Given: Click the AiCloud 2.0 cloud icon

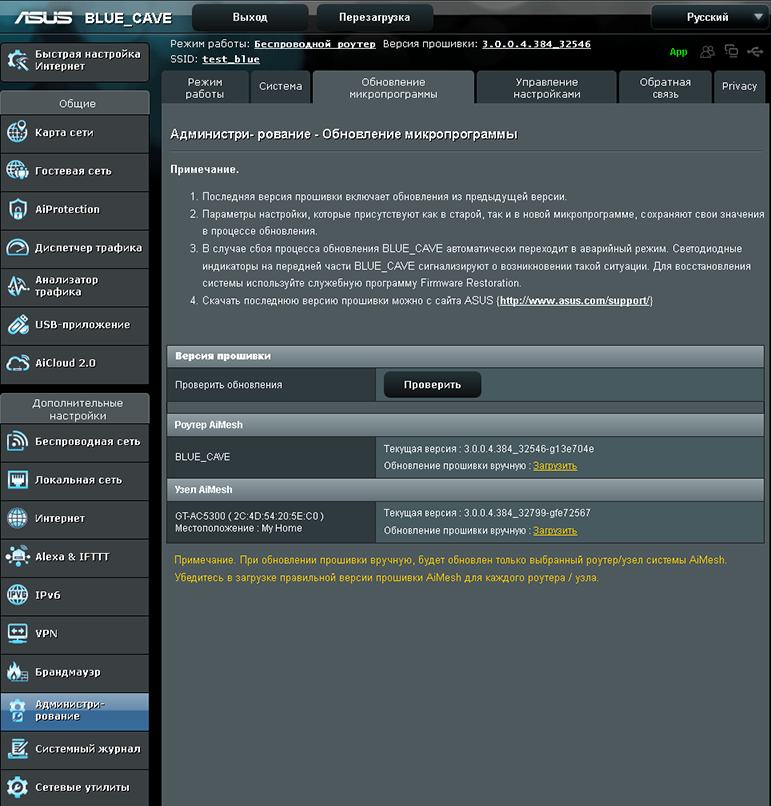Looking at the screenshot, I should pyautogui.click(x=17, y=363).
